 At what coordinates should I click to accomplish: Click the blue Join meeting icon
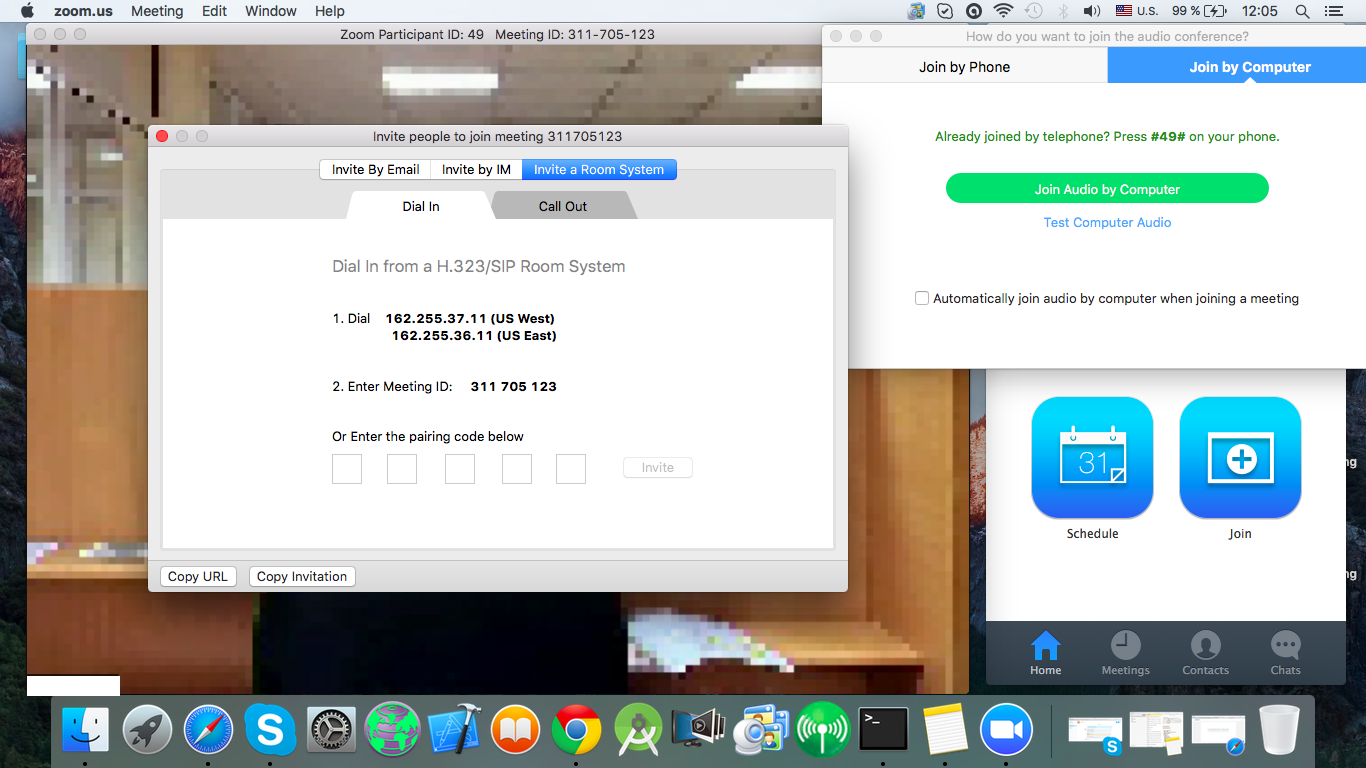click(1240, 458)
